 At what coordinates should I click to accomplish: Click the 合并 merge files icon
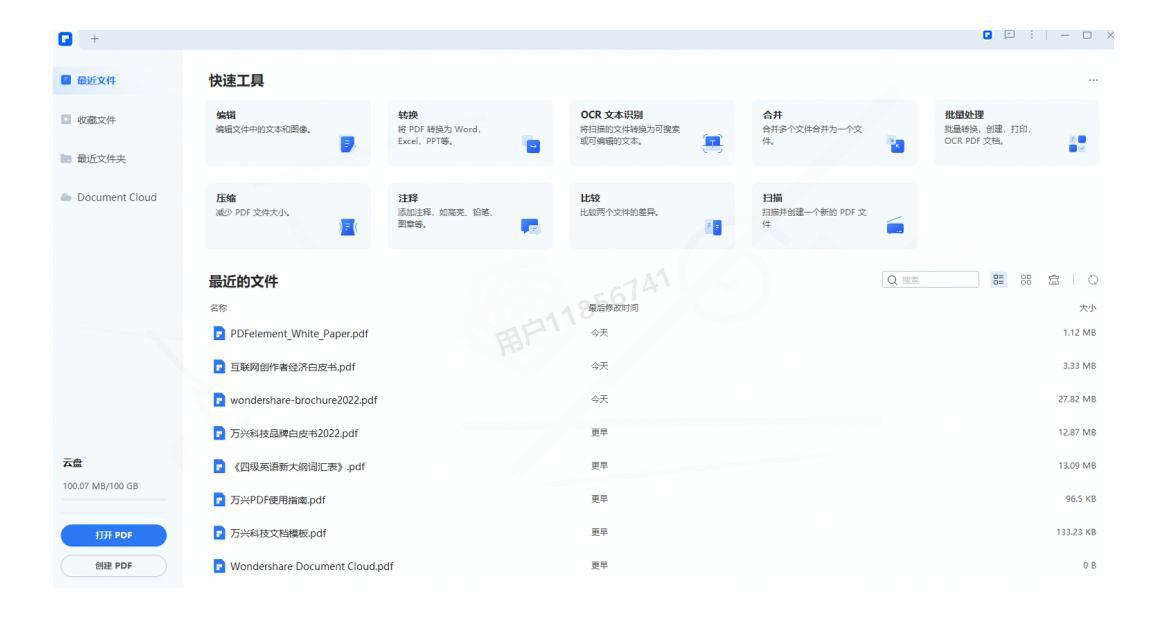(895, 145)
